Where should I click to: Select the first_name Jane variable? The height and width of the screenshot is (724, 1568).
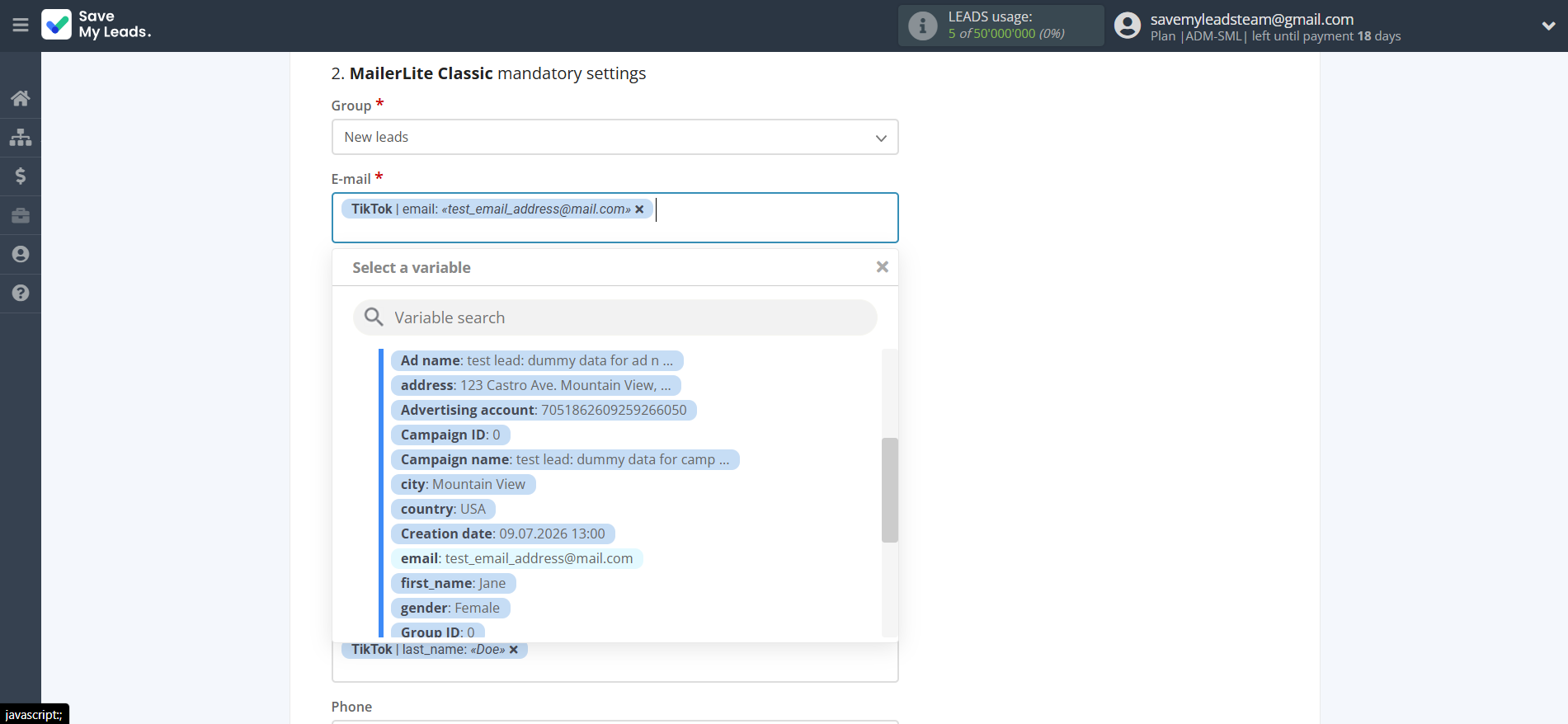[454, 583]
